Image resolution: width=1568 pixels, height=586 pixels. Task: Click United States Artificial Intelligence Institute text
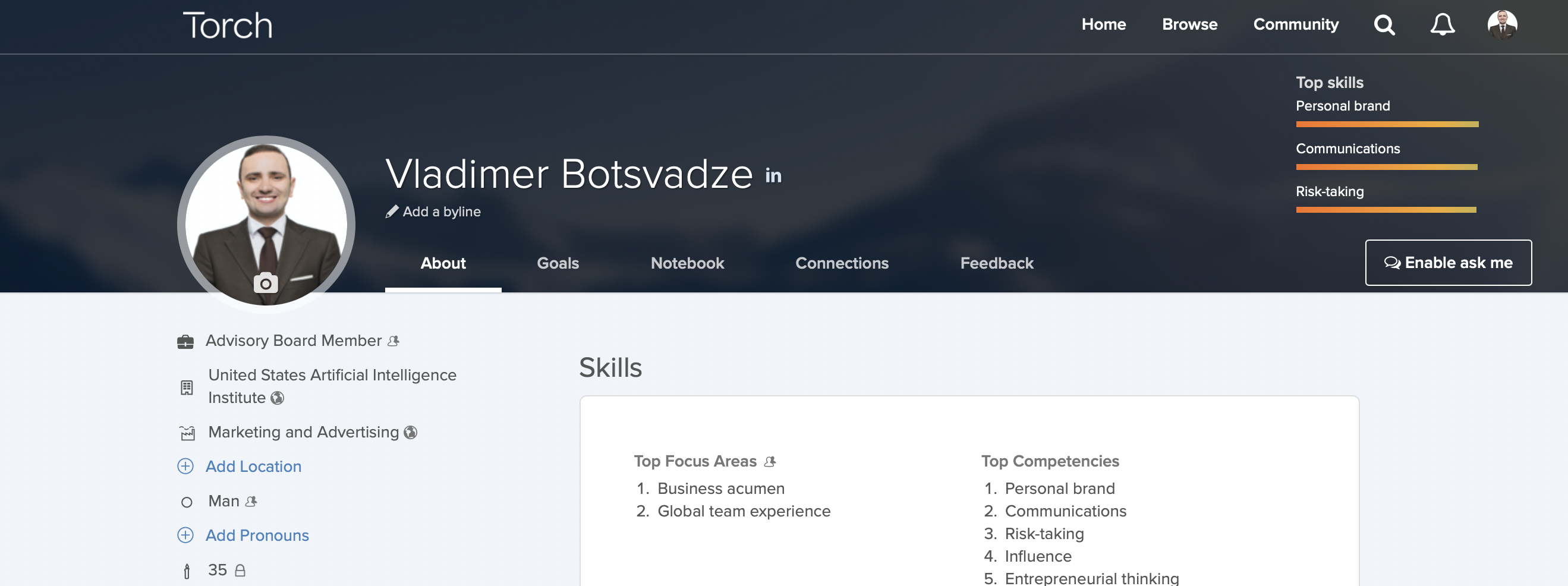click(x=332, y=386)
